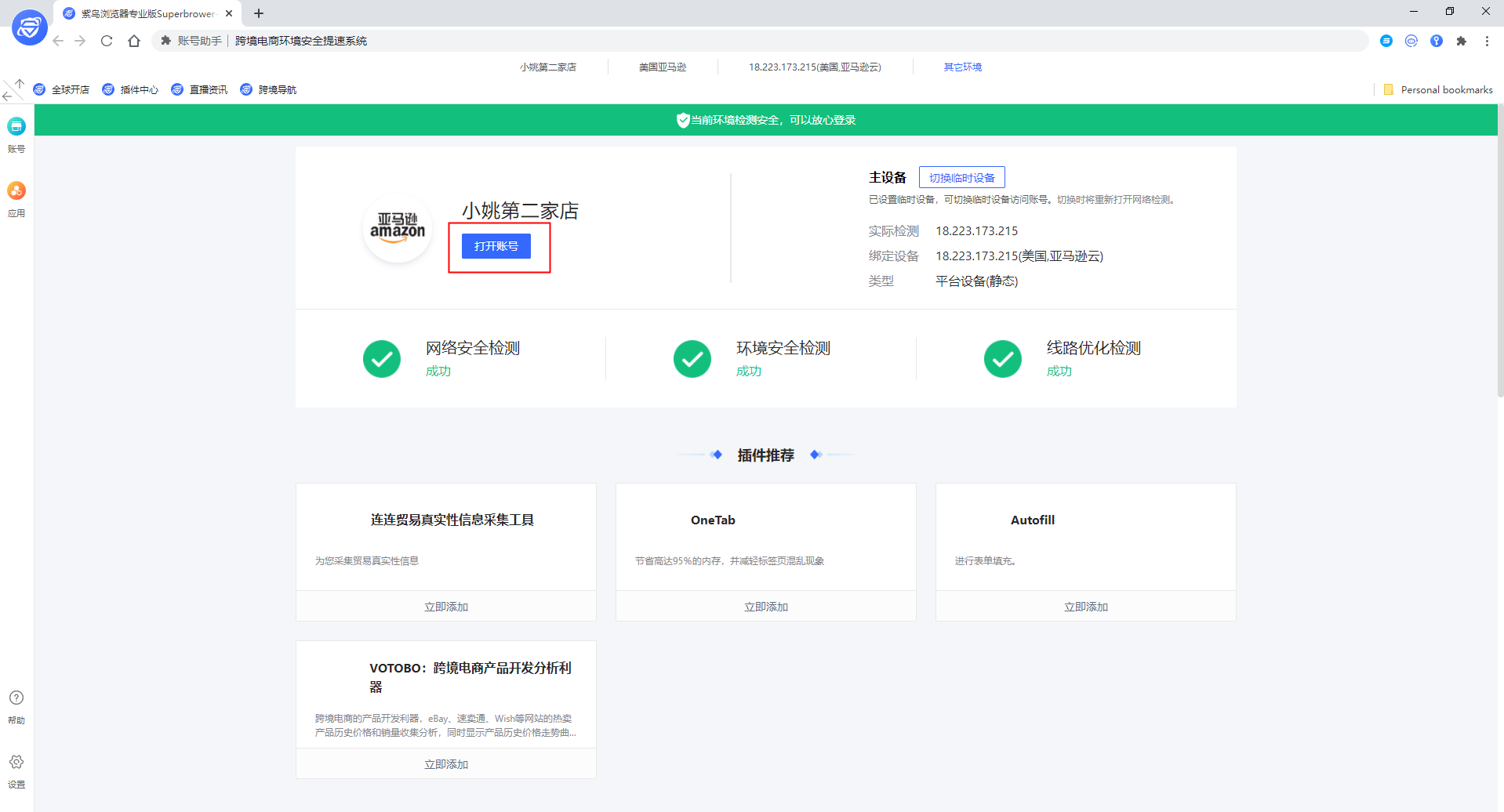Click the 帮助 icon in sidebar
The height and width of the screenshot is (812, 1504).
pyautogui.click(x=16, y=698)
